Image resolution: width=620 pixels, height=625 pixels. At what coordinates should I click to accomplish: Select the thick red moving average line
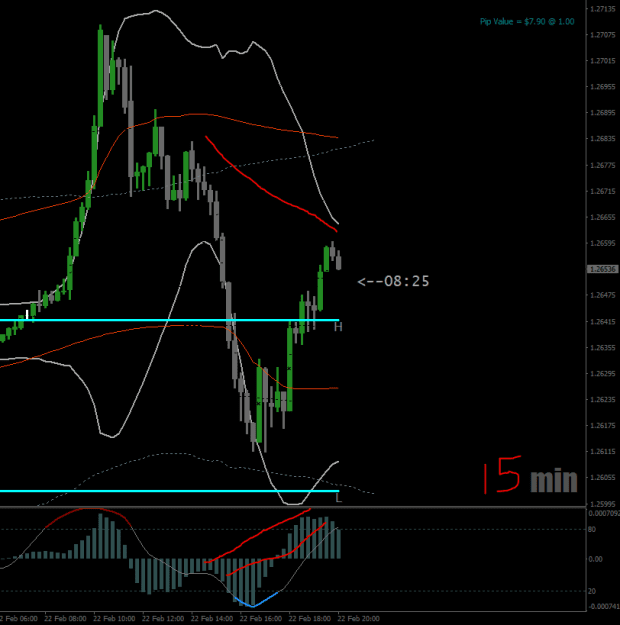(271, 195)
